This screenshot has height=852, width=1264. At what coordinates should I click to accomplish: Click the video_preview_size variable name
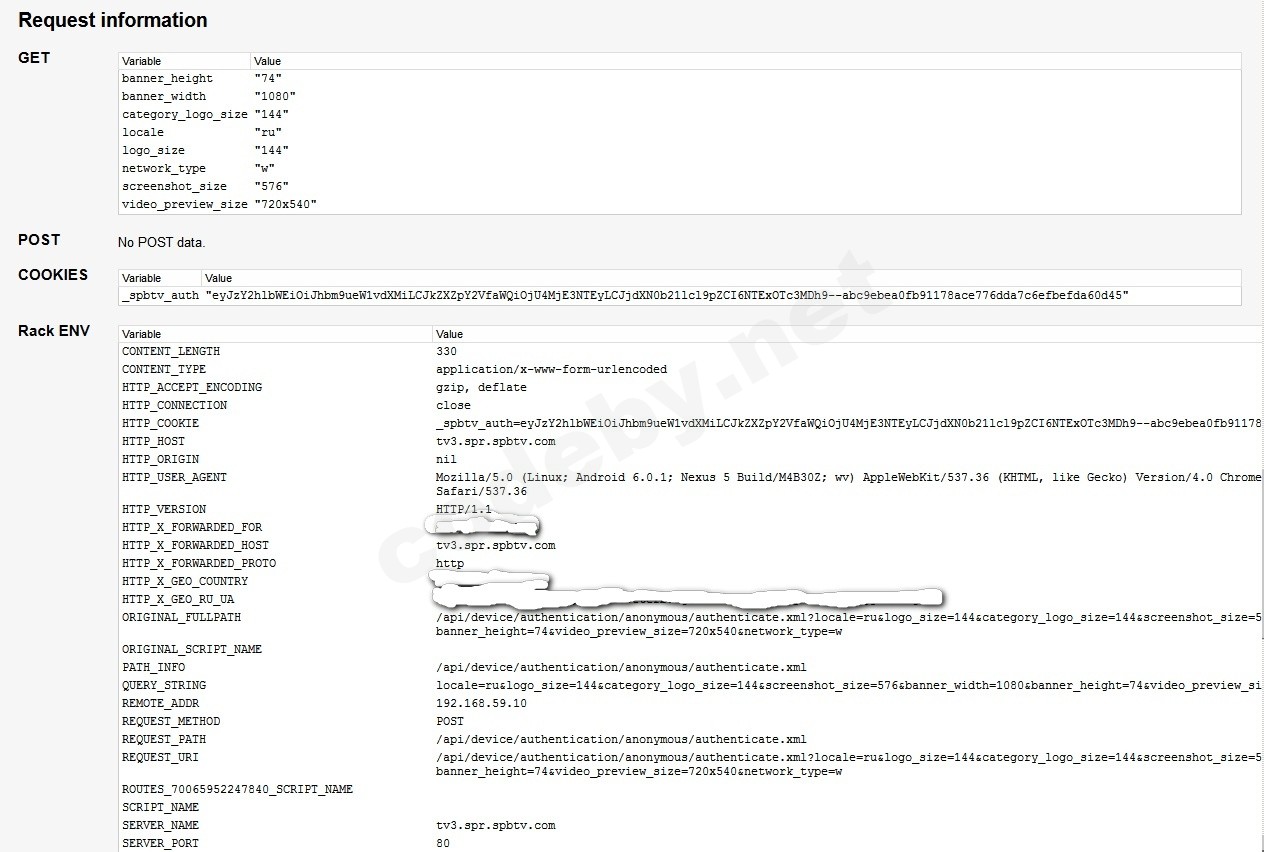[x=185, y=205]
